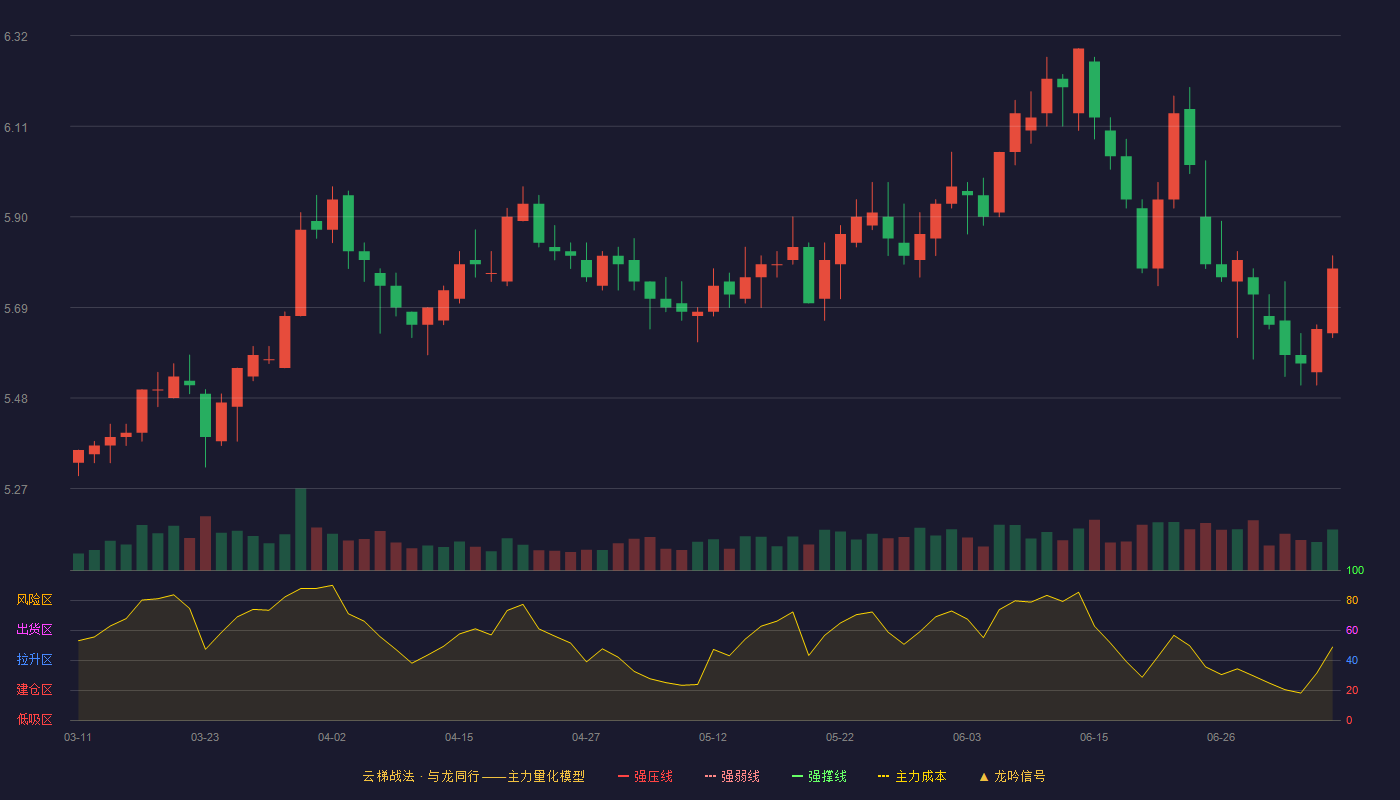Toggle the 主力成本 legend series
The height and width of the screenshot is (800, 1400).
coord(912,776)
